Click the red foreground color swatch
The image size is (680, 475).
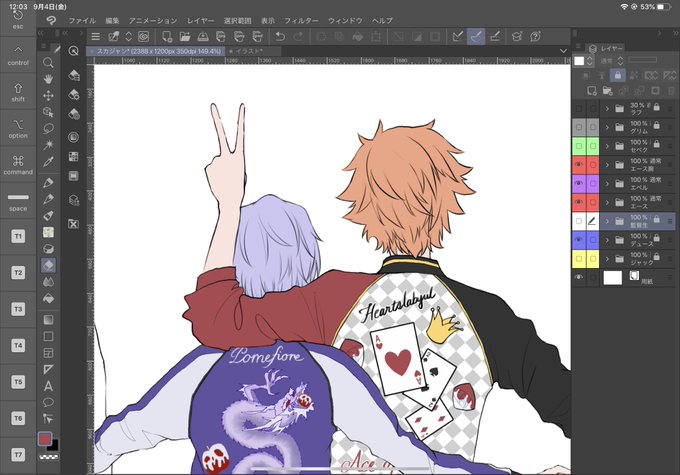[x=45, y=439]
